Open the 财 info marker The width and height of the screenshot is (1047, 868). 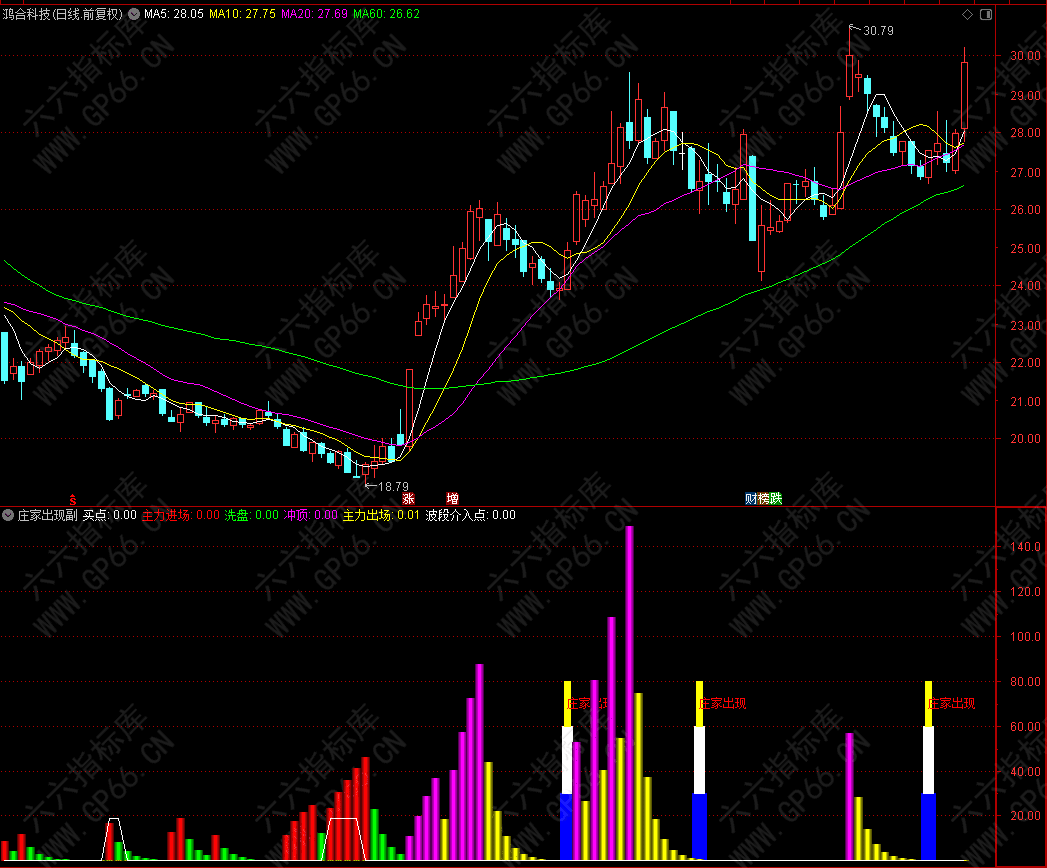pos(751,499)
